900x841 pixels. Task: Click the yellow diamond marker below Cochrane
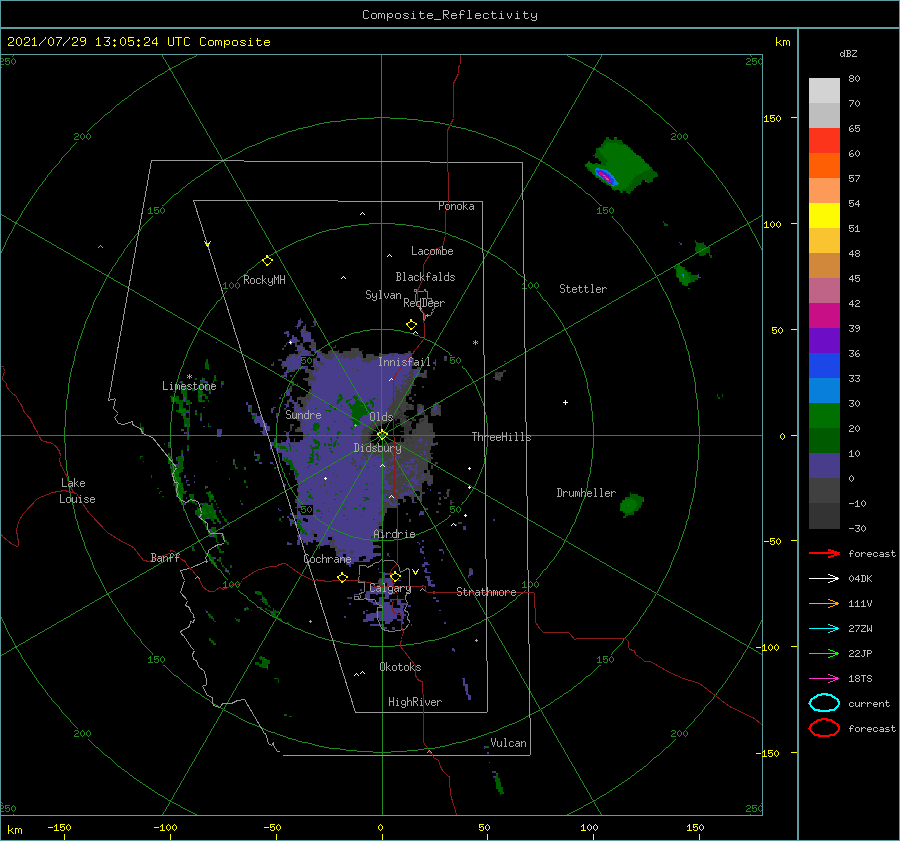[x=342, y=577]
